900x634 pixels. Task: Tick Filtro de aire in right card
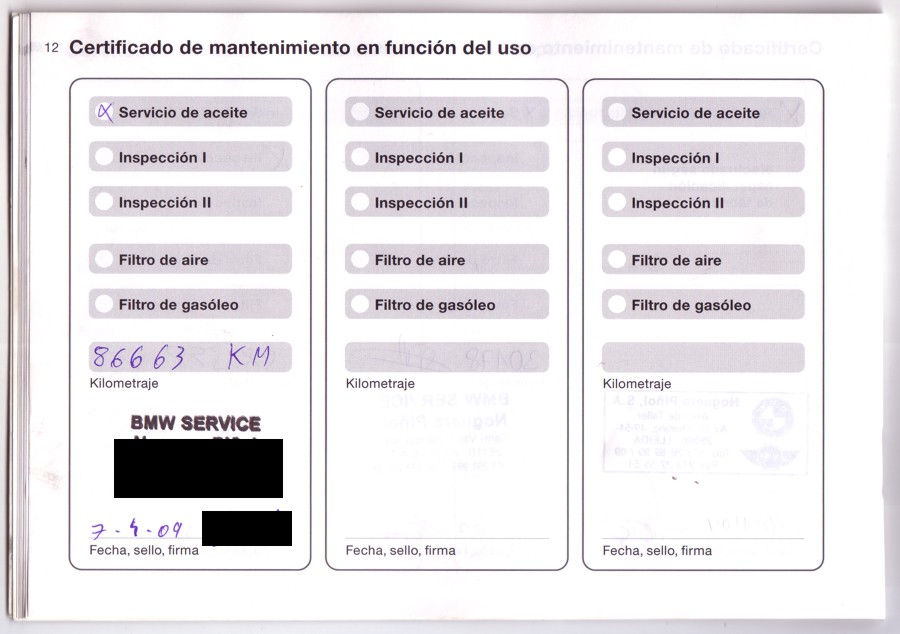[x=617, y=260]
